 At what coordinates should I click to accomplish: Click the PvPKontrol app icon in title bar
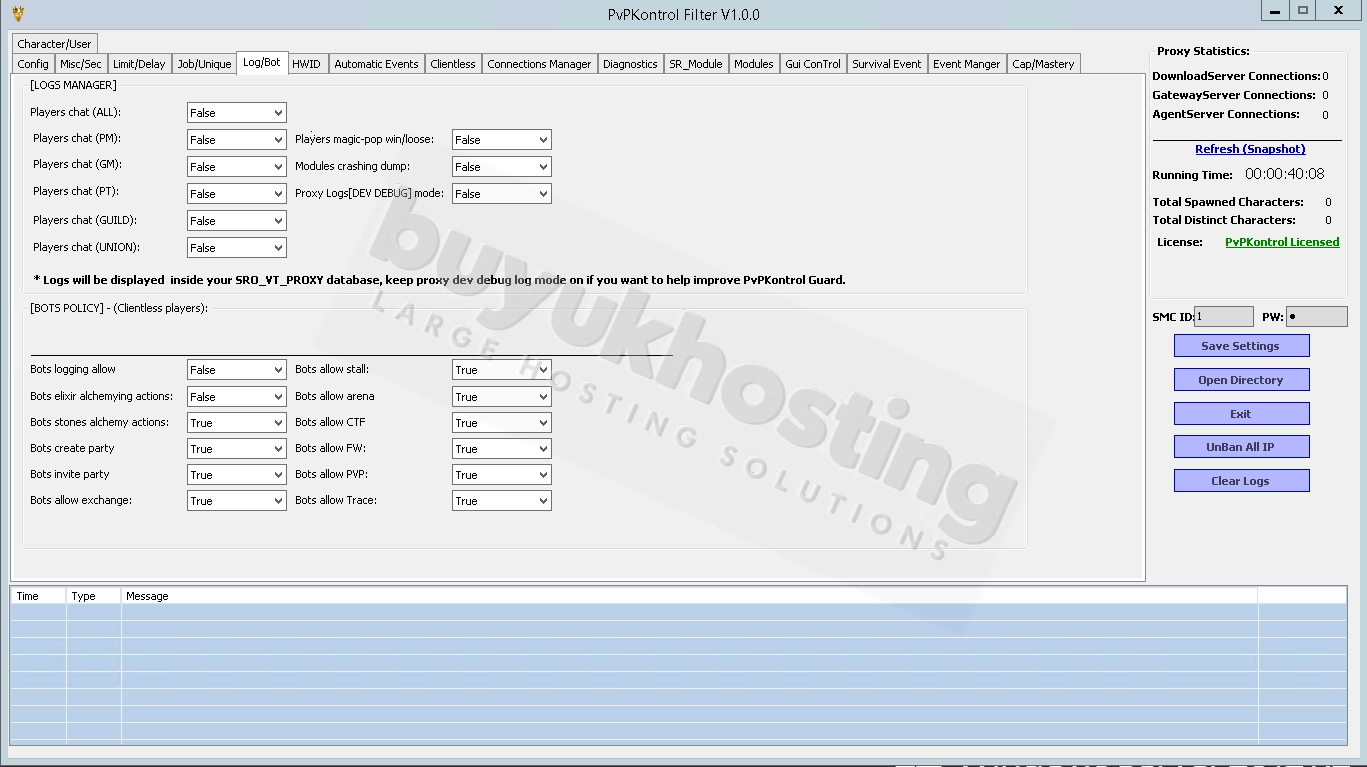(x=17, y=14)
